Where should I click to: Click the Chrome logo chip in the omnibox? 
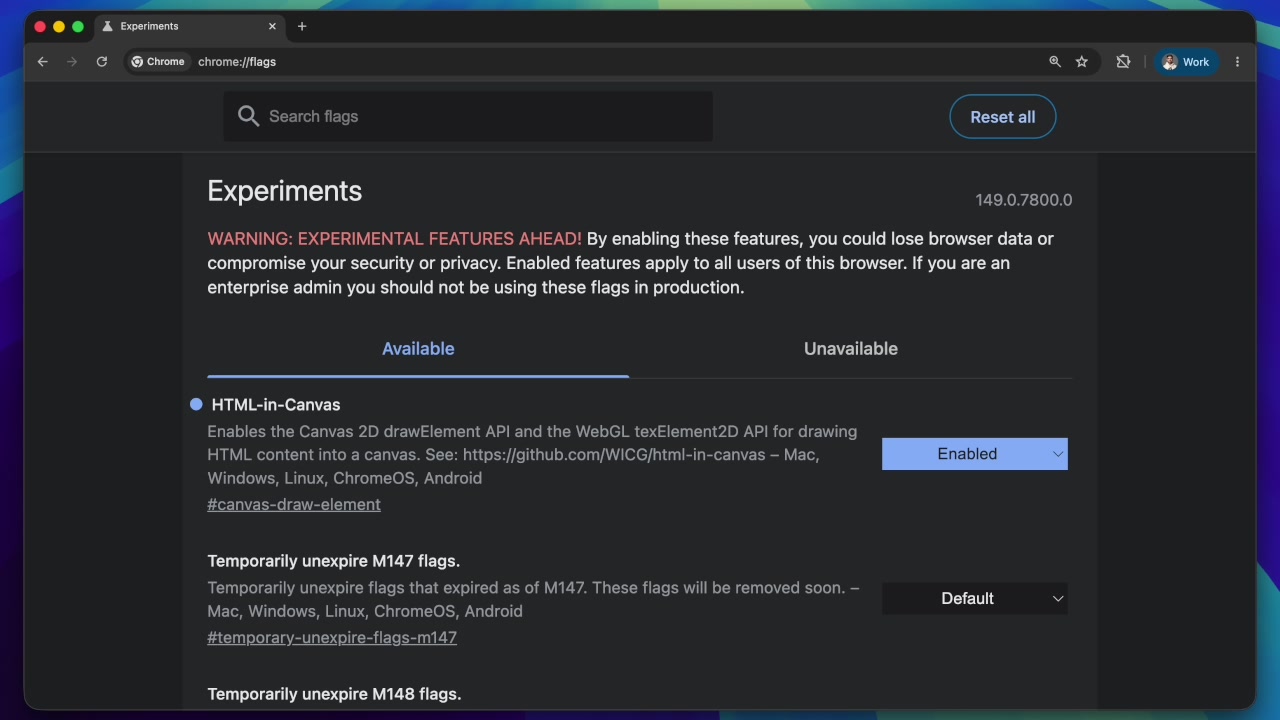(x=157, y=61)
